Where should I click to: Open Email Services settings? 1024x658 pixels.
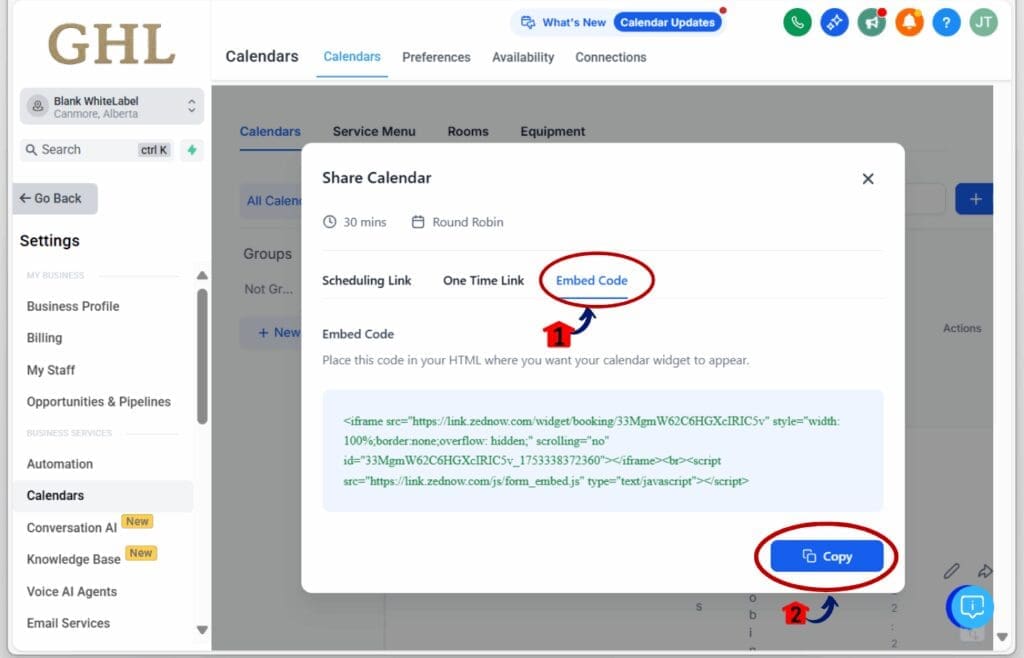coord(69,623)
